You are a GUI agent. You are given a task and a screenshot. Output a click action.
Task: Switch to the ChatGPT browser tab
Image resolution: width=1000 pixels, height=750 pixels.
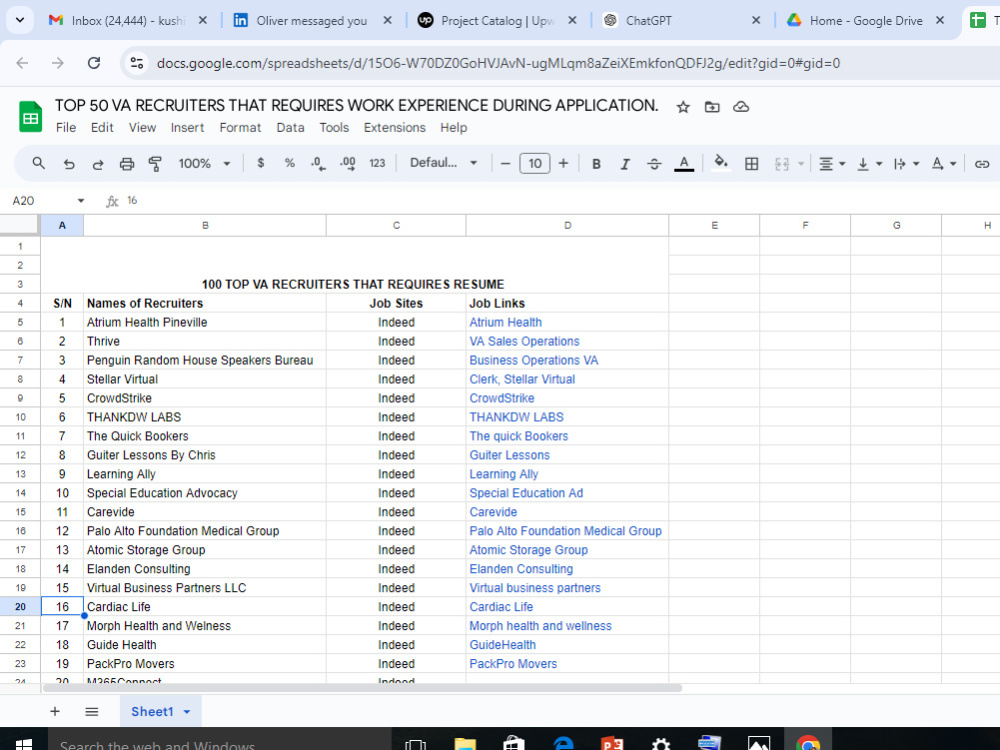pos(680,20)
